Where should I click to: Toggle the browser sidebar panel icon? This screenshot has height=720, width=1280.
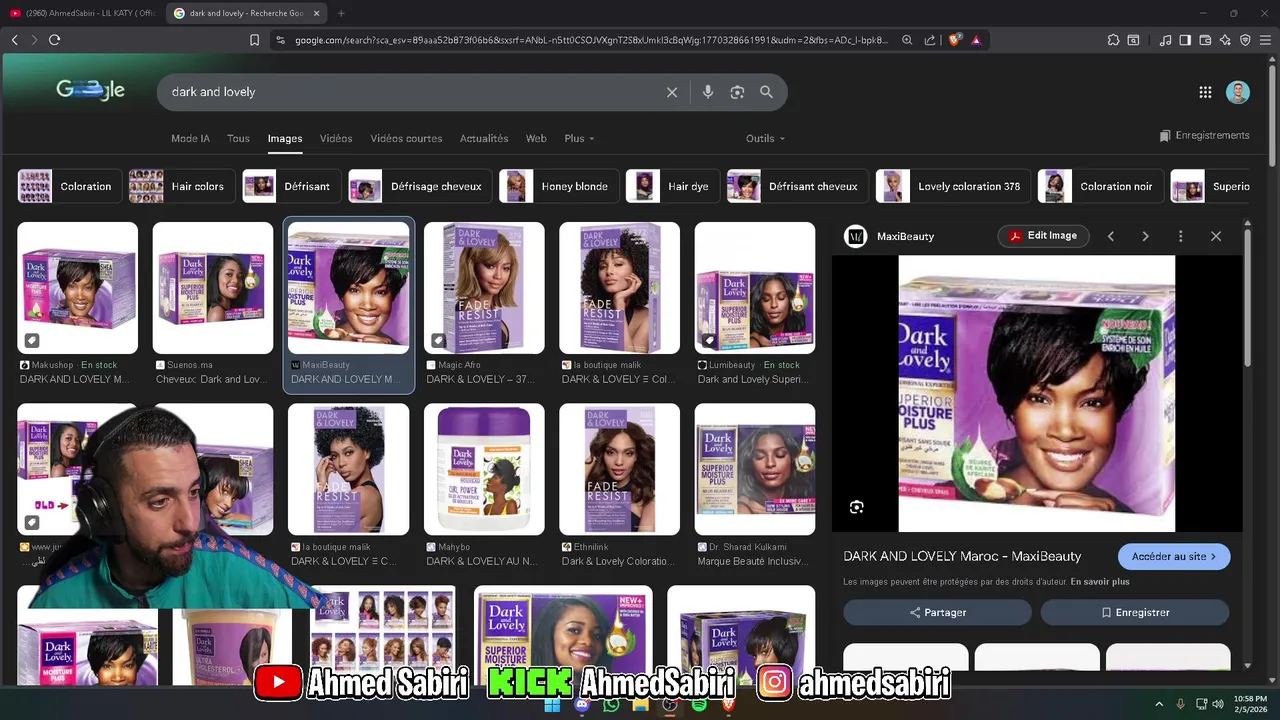point(1185,40)
